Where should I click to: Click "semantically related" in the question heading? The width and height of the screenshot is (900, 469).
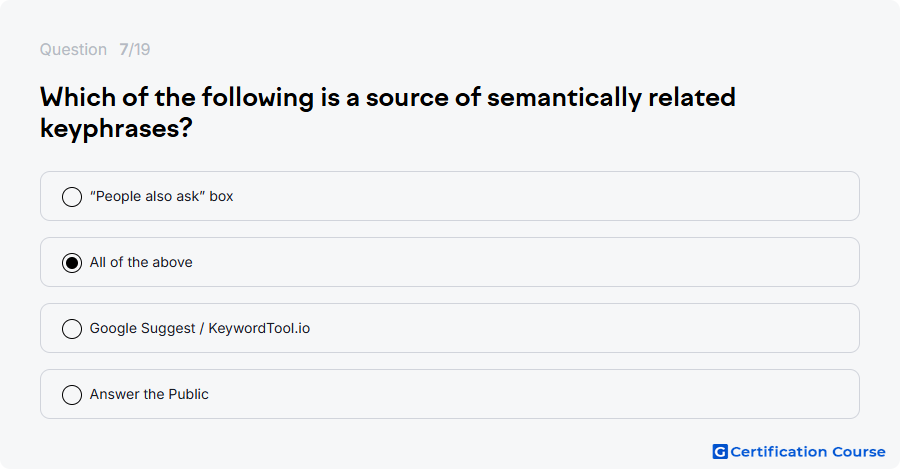(611, 98)
